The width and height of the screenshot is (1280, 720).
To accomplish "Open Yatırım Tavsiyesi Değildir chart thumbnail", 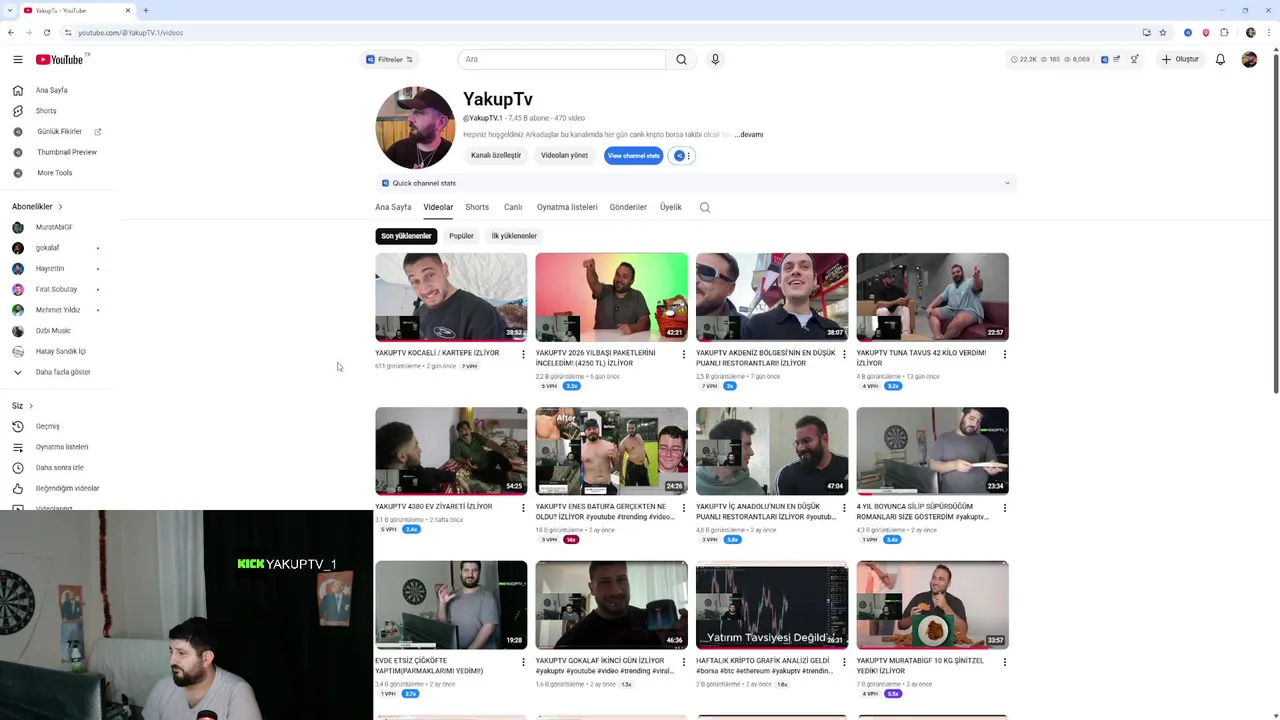I will tap(772, 605).
